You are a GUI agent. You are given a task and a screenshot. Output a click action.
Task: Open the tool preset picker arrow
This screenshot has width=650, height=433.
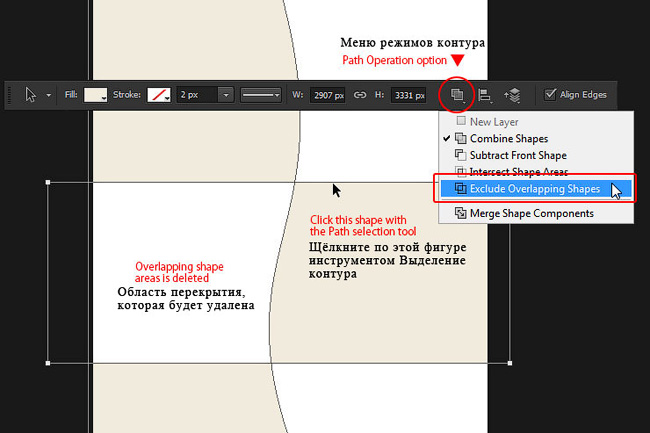(49, 95)
